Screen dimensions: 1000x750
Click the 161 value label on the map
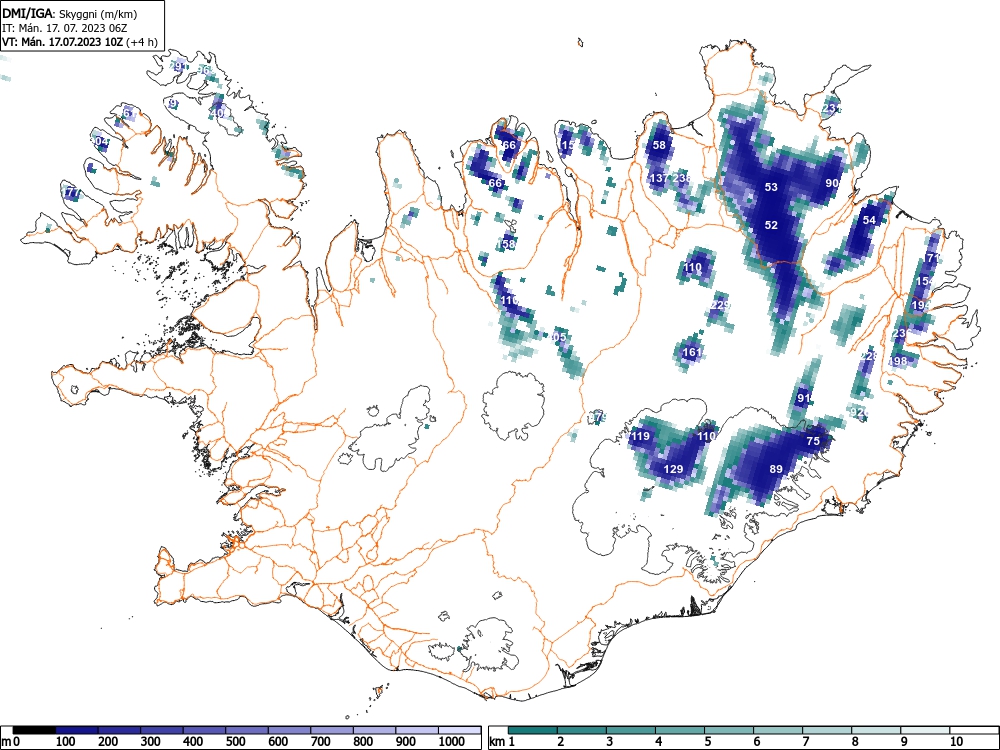point(692,352)
